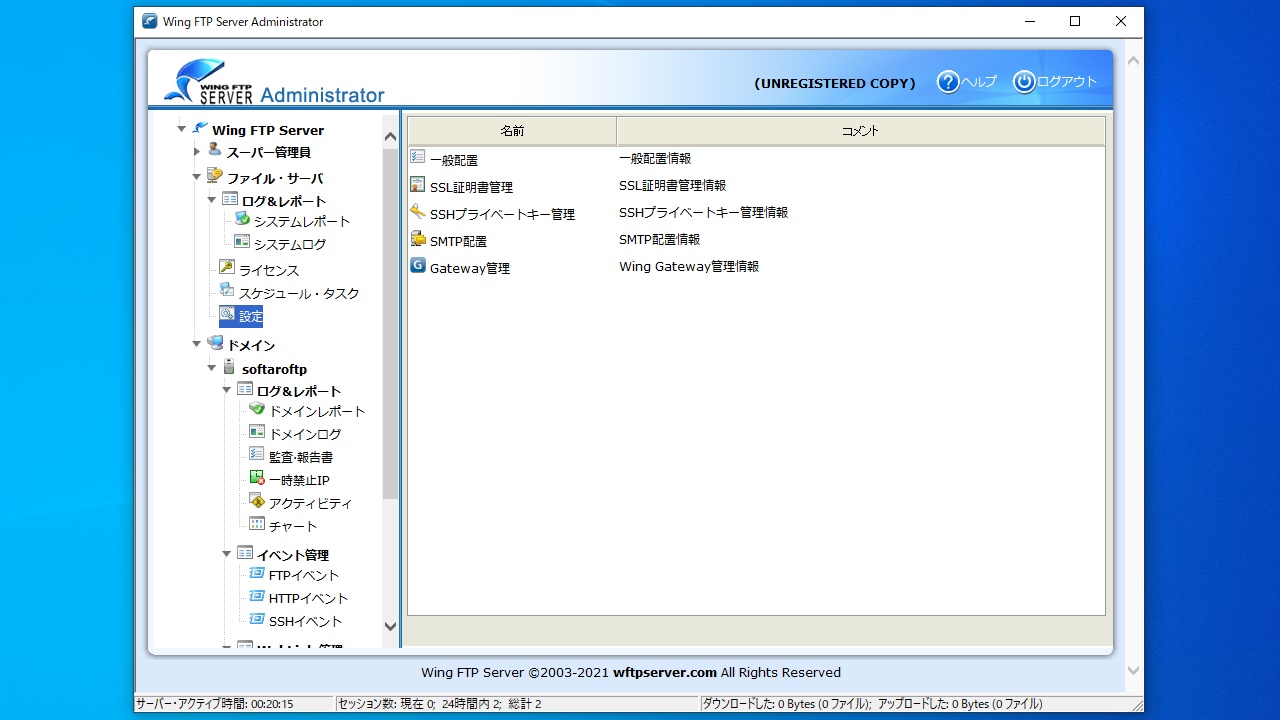Click the tree panel scrollbar thumb
This screenshot has width=1280, height=720.
[390, 324]
